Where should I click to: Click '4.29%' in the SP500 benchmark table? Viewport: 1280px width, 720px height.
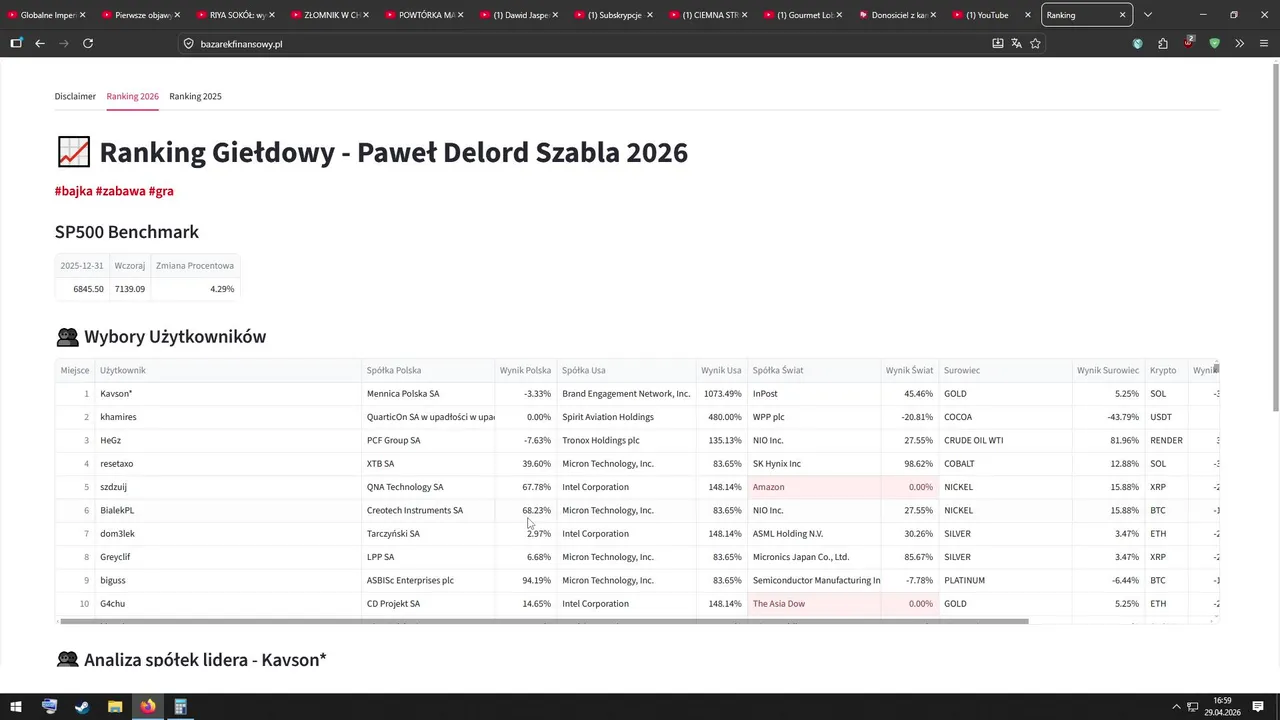click(x=195, y=289)
